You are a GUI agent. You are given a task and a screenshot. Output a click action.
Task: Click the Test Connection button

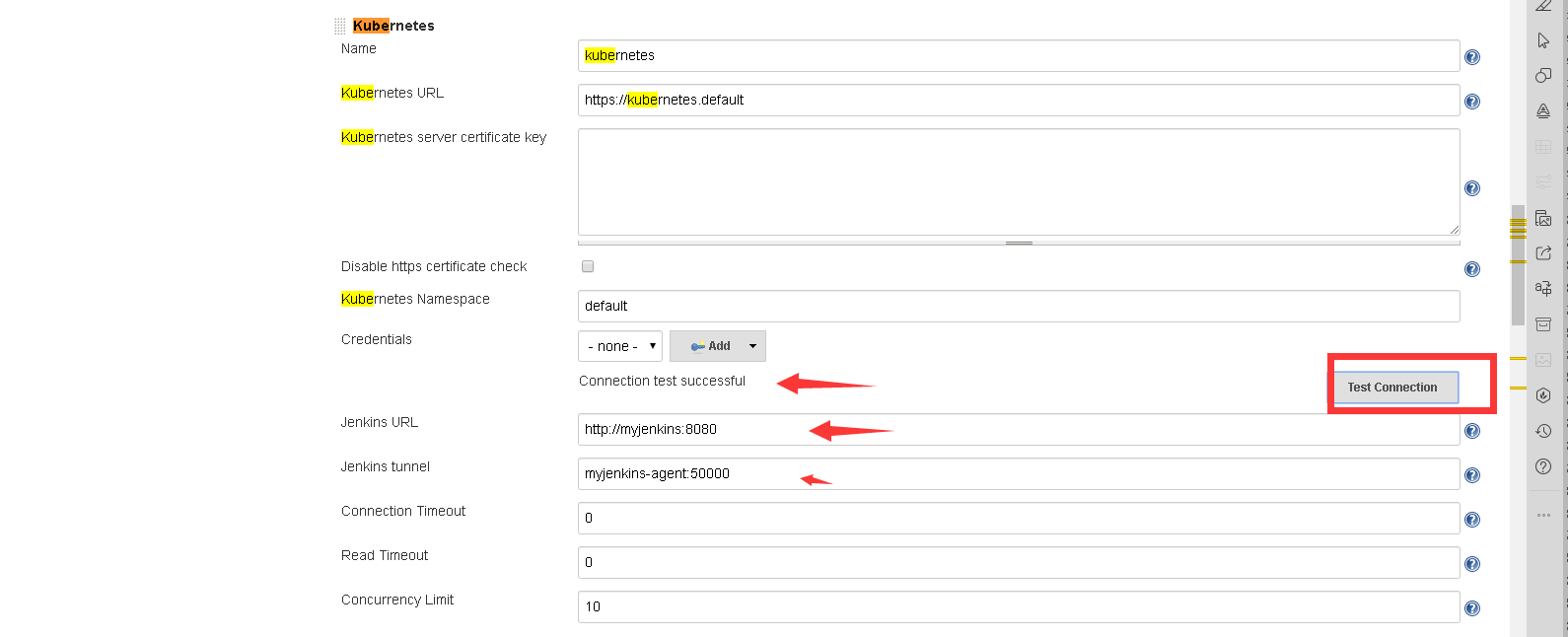click(x=1395, y=388)
